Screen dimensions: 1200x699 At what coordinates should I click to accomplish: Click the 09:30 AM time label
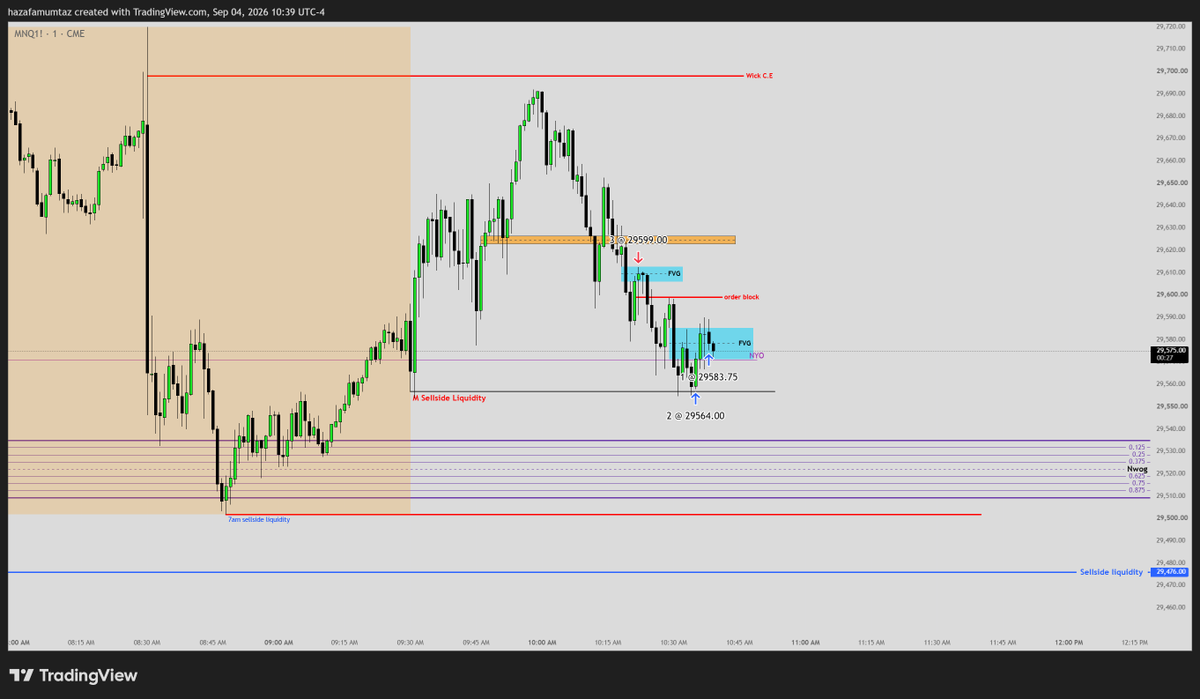pos(410,642)
